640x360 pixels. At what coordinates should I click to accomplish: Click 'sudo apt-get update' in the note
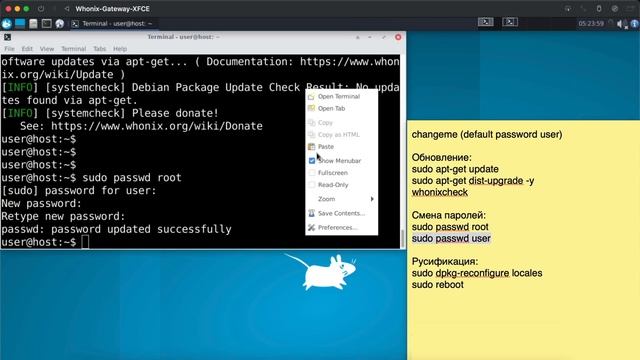tap(455, 169)
